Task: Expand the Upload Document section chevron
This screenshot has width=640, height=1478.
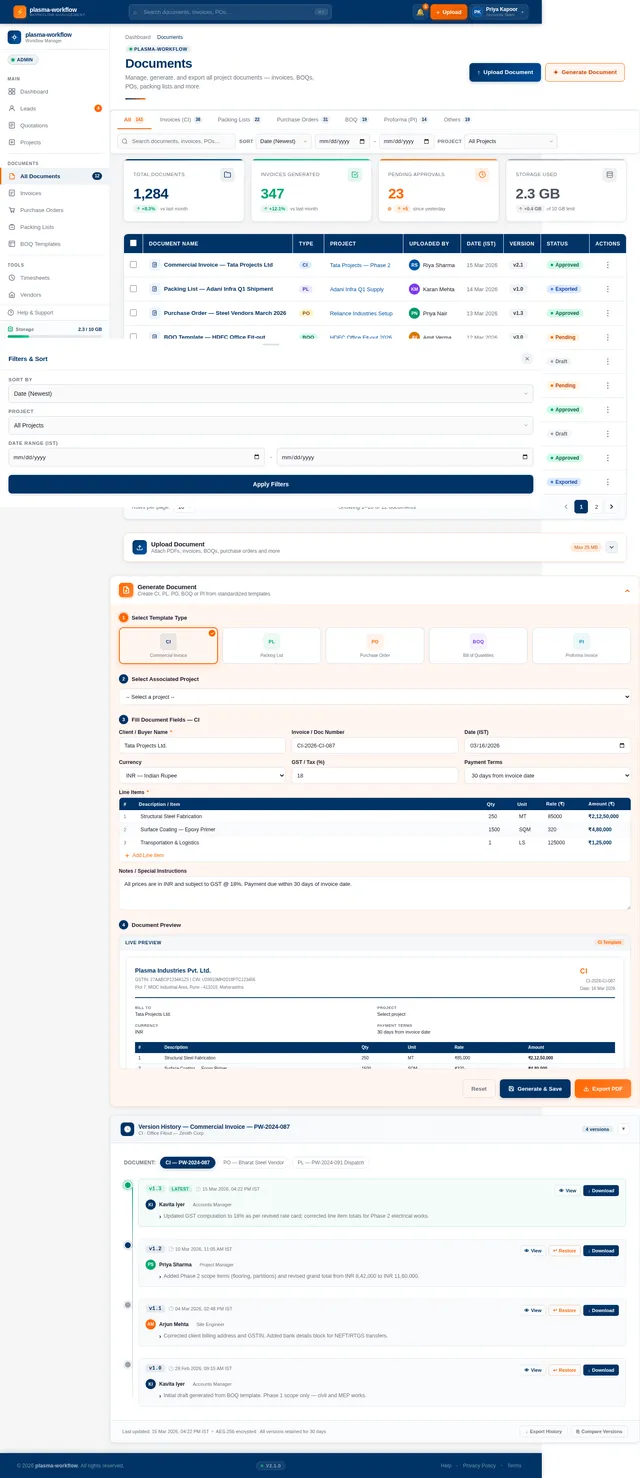Action: pyautogui.click(x=612, y=547)
